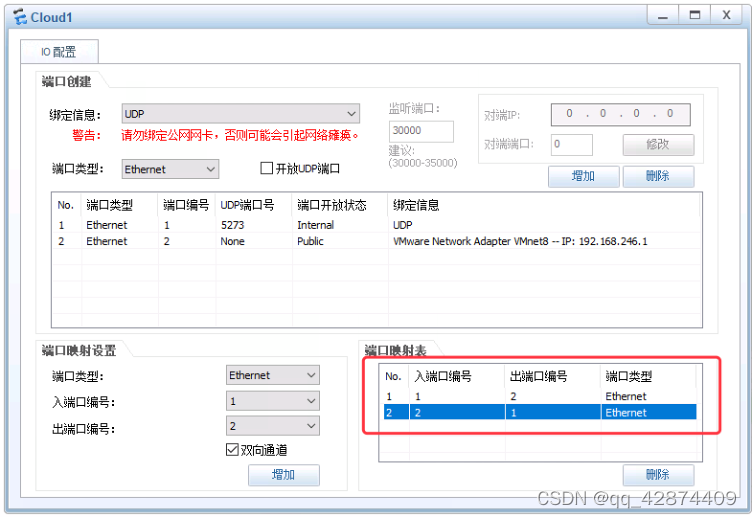Open the 绑定信息 UDP dropdown
752x518 pixels.
click(240, 114)
